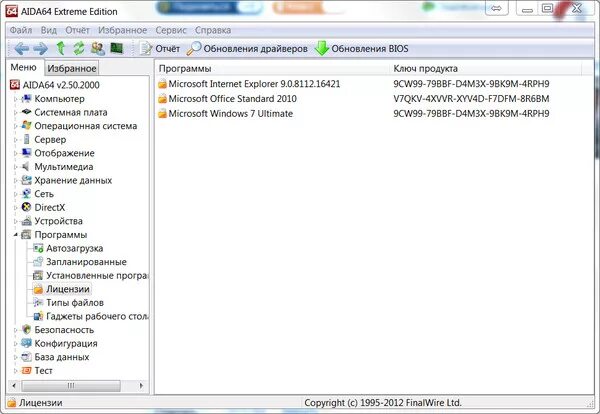Click the Forward navigation arrow
600x414 pixels.
pyautogui.click(x=41, y=49)
